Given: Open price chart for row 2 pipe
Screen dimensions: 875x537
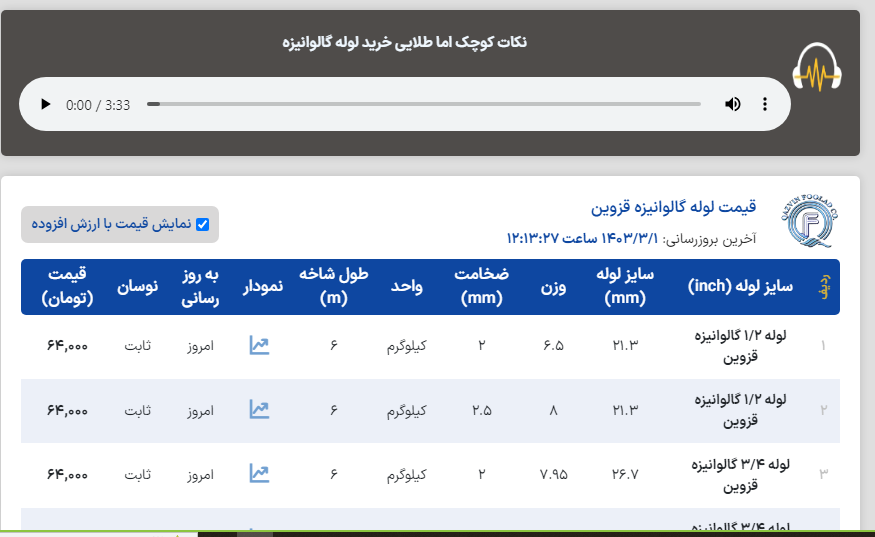Looking at the screenshot, I should [x=259, y=410].
